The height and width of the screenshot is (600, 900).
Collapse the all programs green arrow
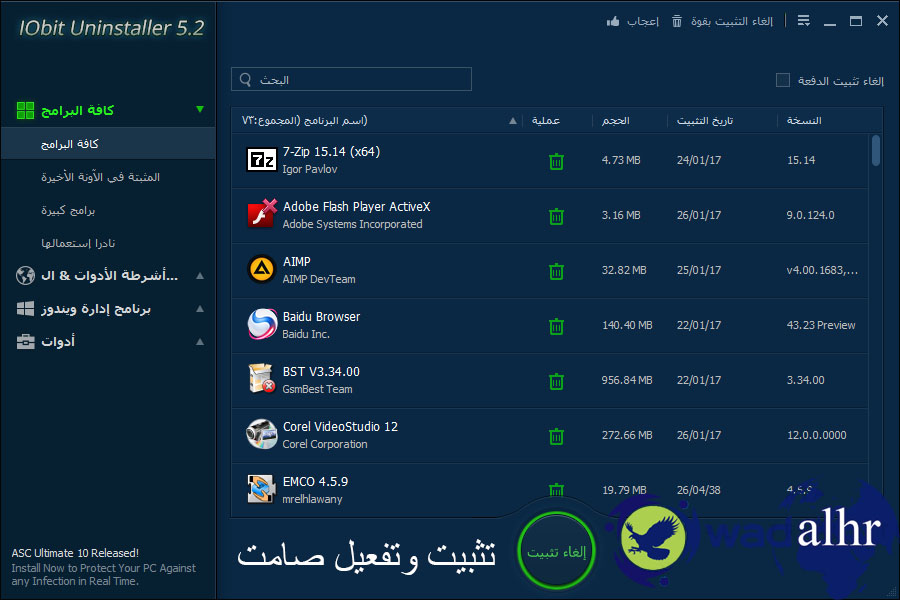[200, 109]
